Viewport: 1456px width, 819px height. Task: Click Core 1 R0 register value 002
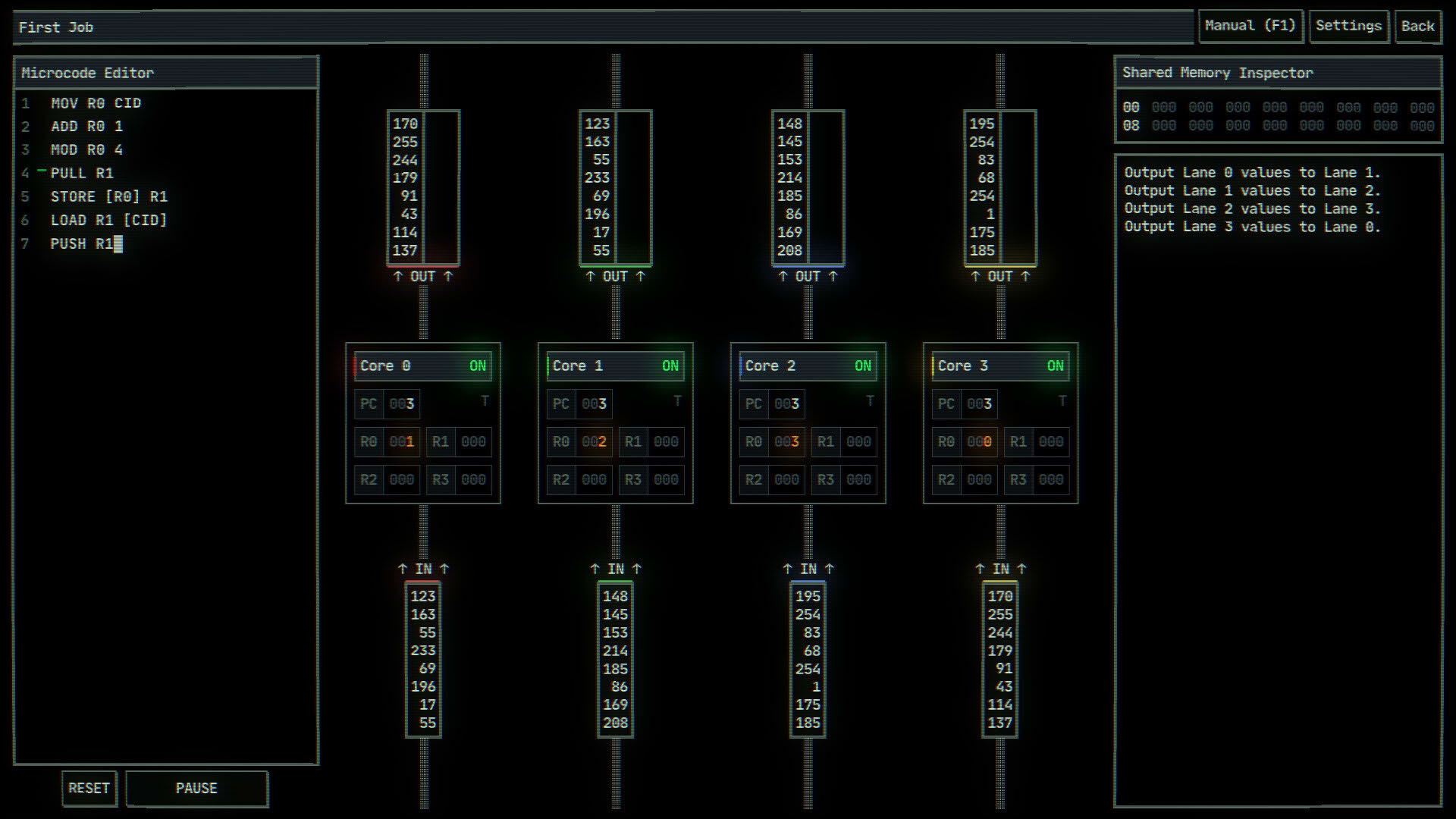[595, 442]
